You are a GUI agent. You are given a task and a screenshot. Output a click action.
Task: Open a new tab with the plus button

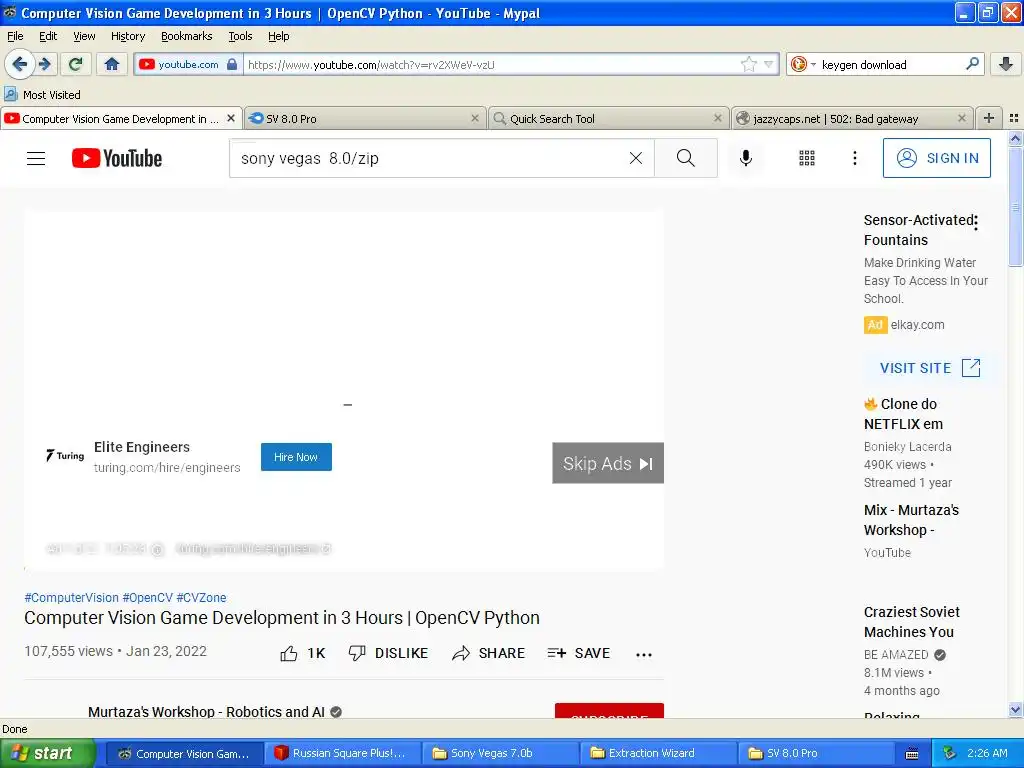(989, 118)
